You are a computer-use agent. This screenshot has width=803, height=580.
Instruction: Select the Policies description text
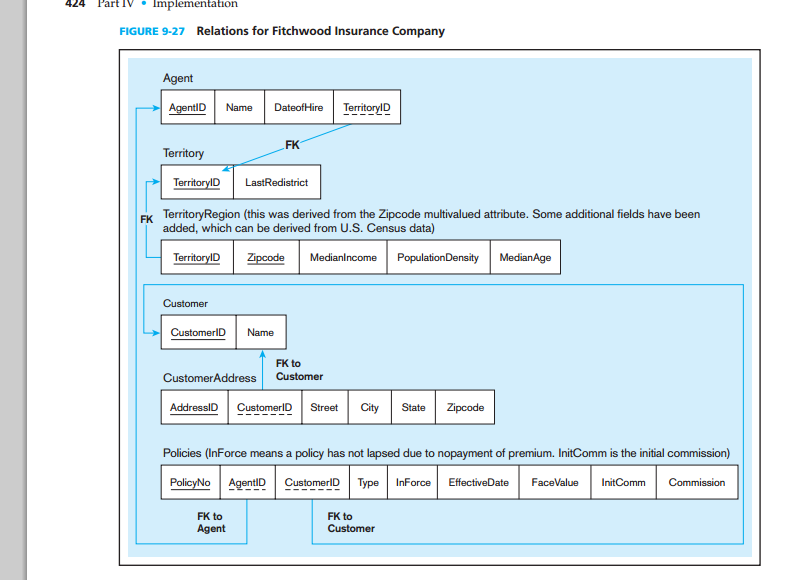(446, 454)
